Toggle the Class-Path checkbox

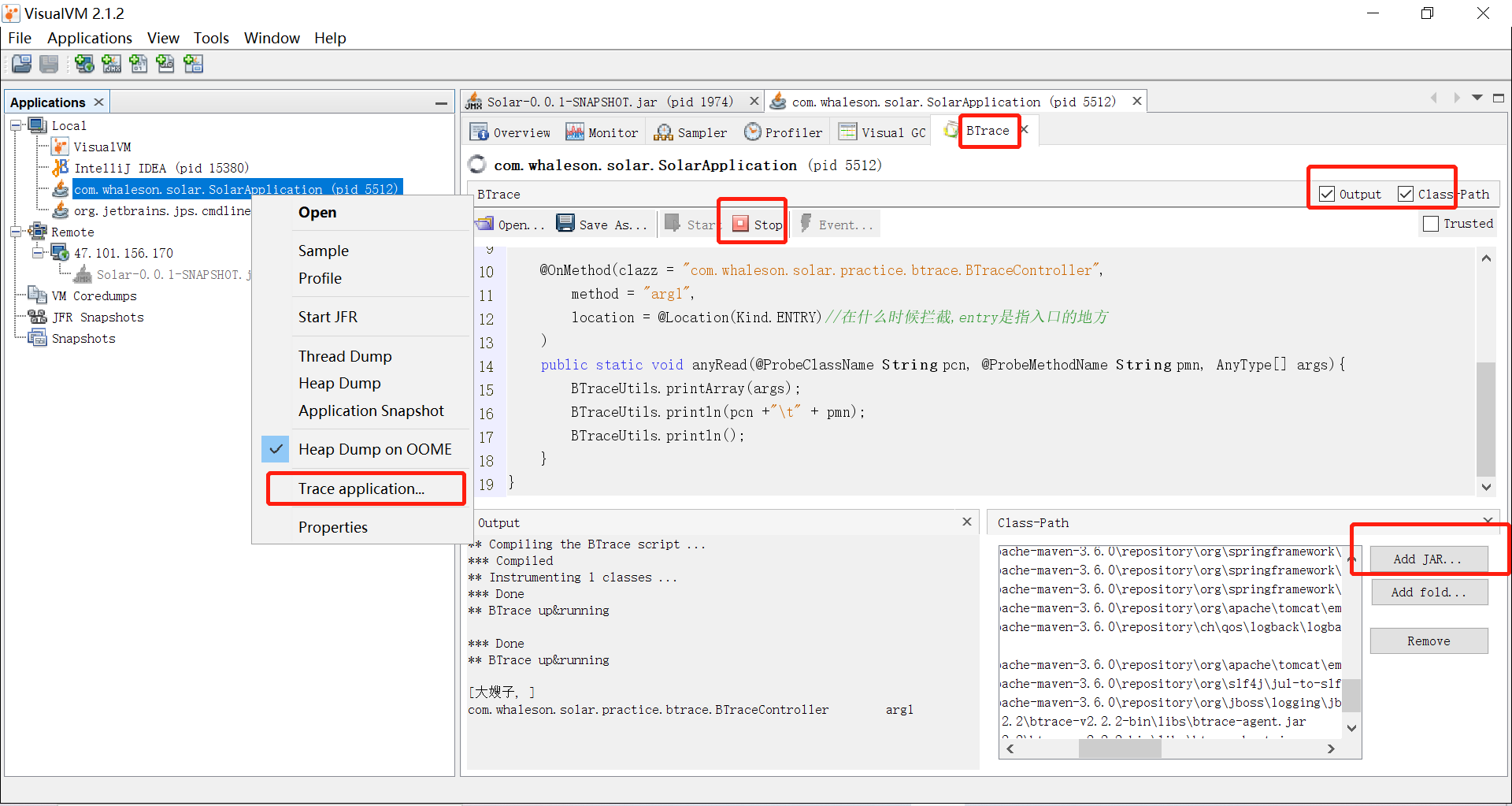1406,194
